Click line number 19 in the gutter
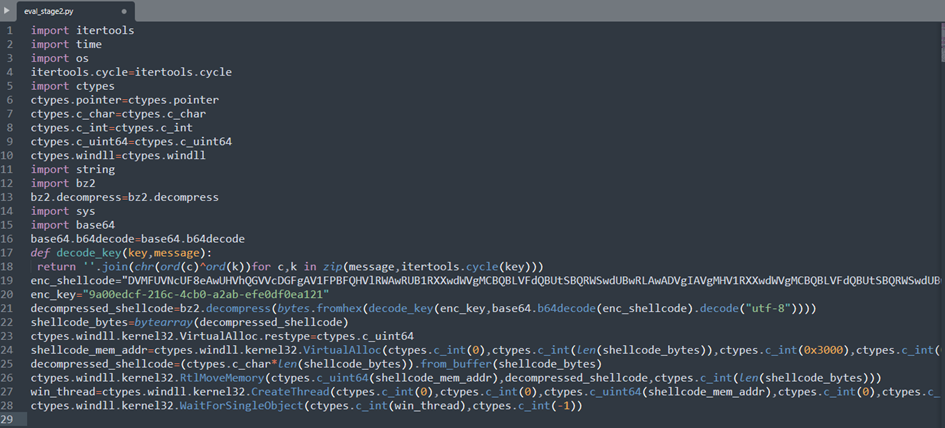The image size is (945, 428). (x=8, y=280)
